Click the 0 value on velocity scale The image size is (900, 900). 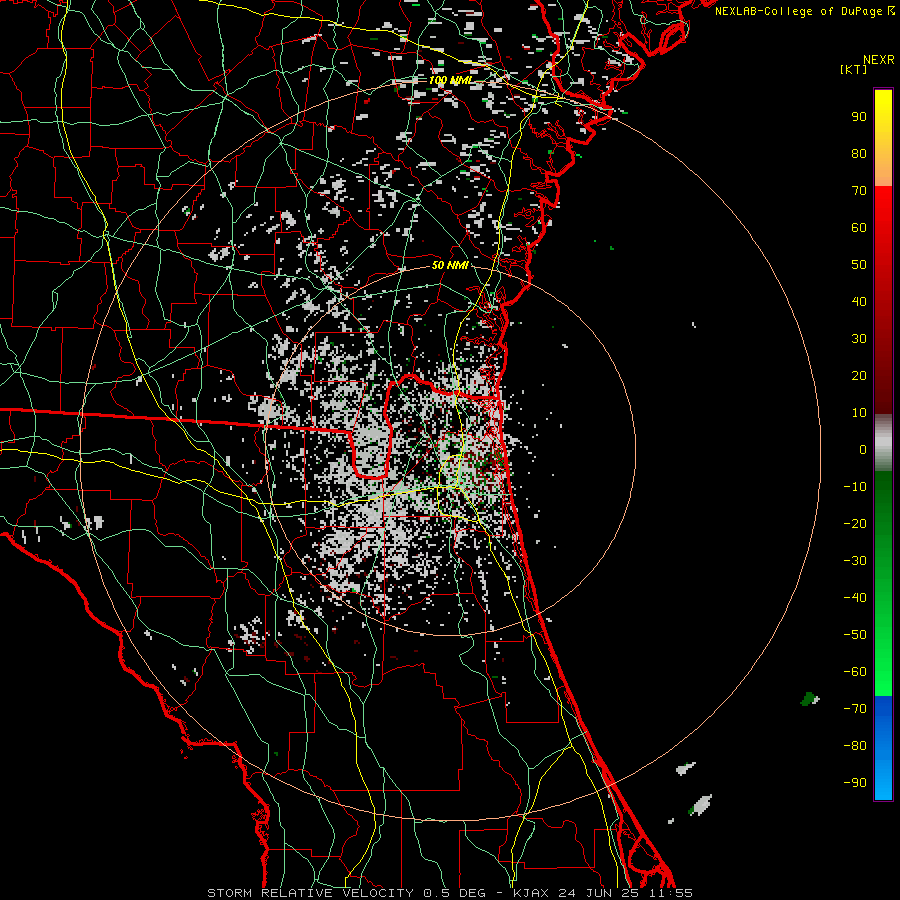(x=863, y=450)
